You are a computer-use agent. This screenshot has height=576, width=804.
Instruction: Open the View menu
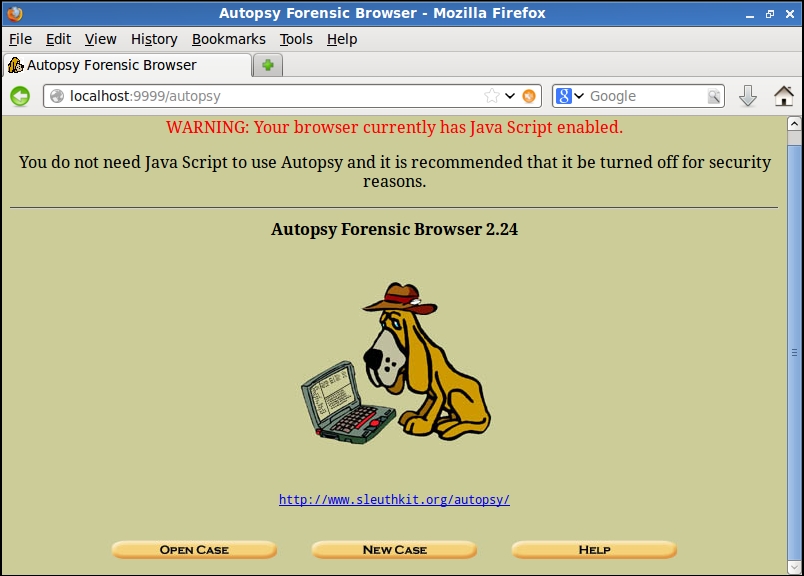coord(100,39)
